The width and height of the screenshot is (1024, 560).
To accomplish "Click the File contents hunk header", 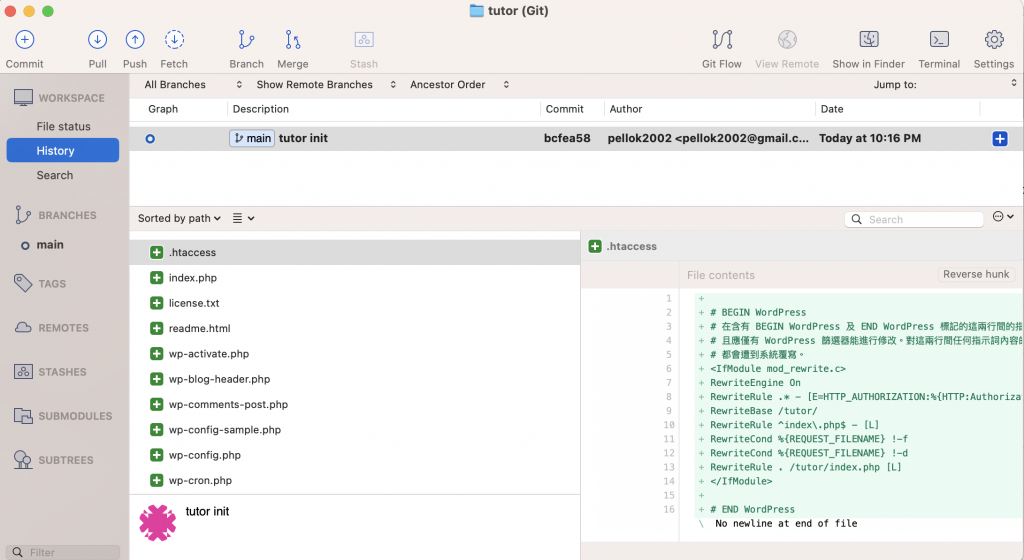I will 721,275.
